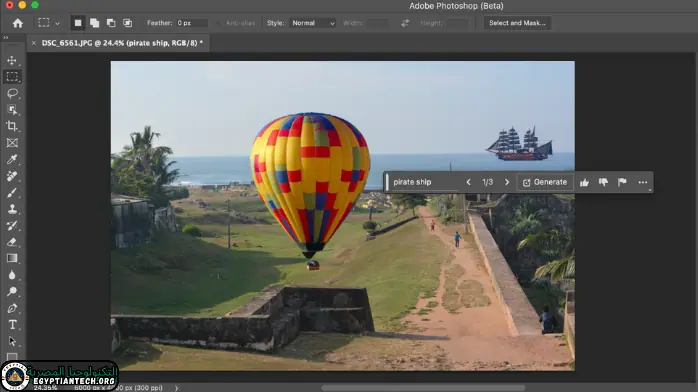Click the Generate button

coord(545,182)
